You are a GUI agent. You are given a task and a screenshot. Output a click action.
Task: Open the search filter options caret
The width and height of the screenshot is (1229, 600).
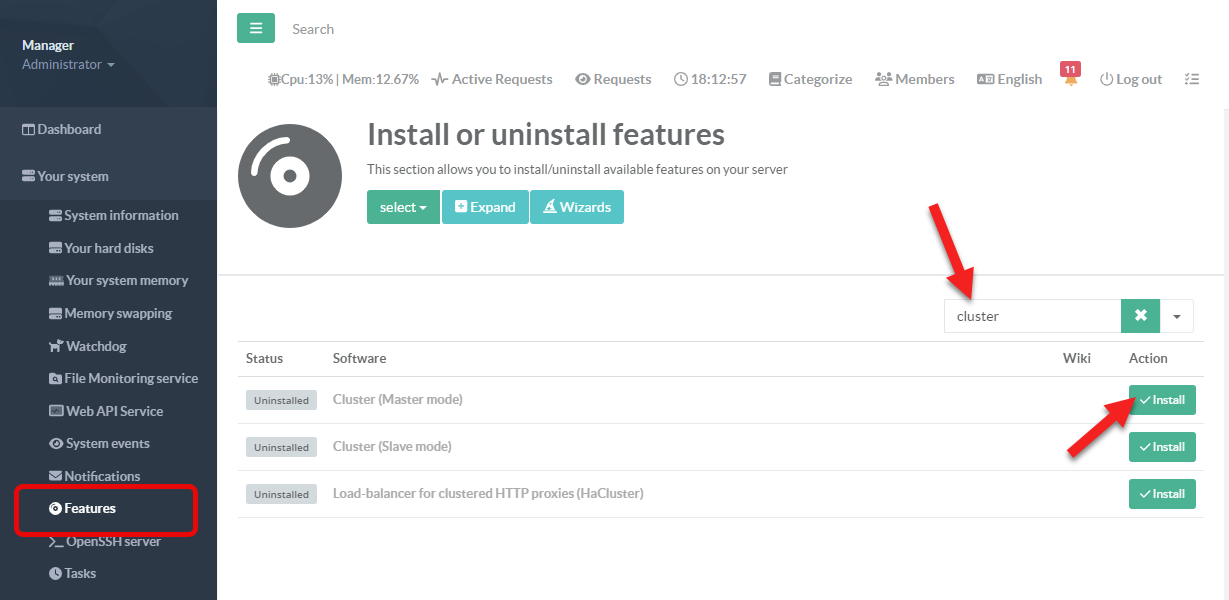[1176, 316]
